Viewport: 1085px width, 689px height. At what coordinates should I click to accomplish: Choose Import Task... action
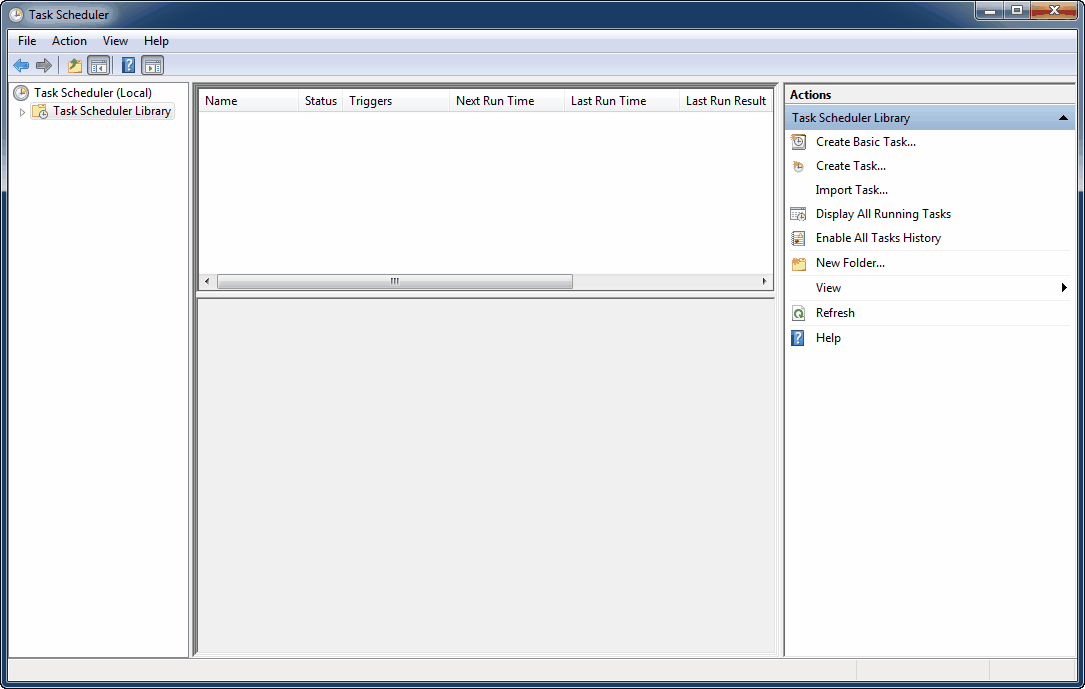click(851, 190)
